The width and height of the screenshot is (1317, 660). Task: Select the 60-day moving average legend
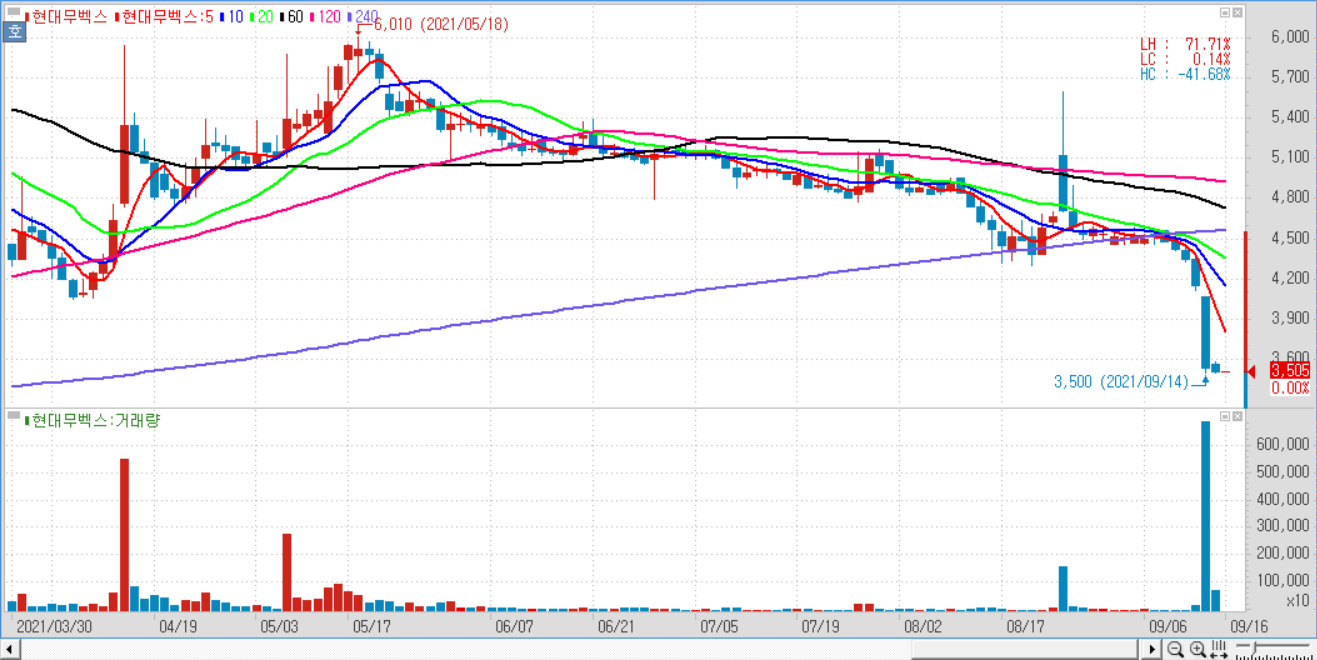pos(291,17)
